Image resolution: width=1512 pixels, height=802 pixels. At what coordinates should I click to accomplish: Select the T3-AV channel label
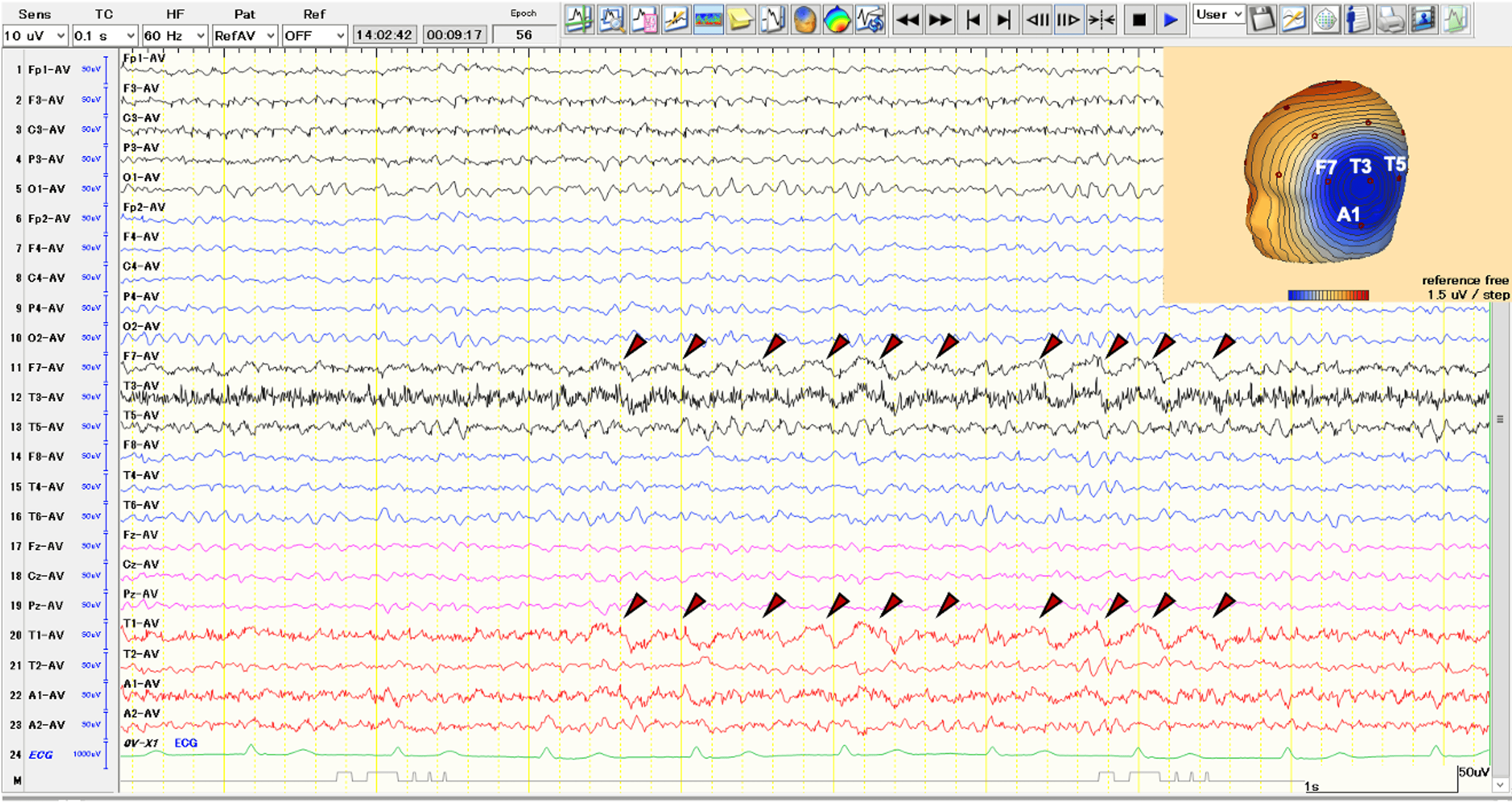click(46, 398)
